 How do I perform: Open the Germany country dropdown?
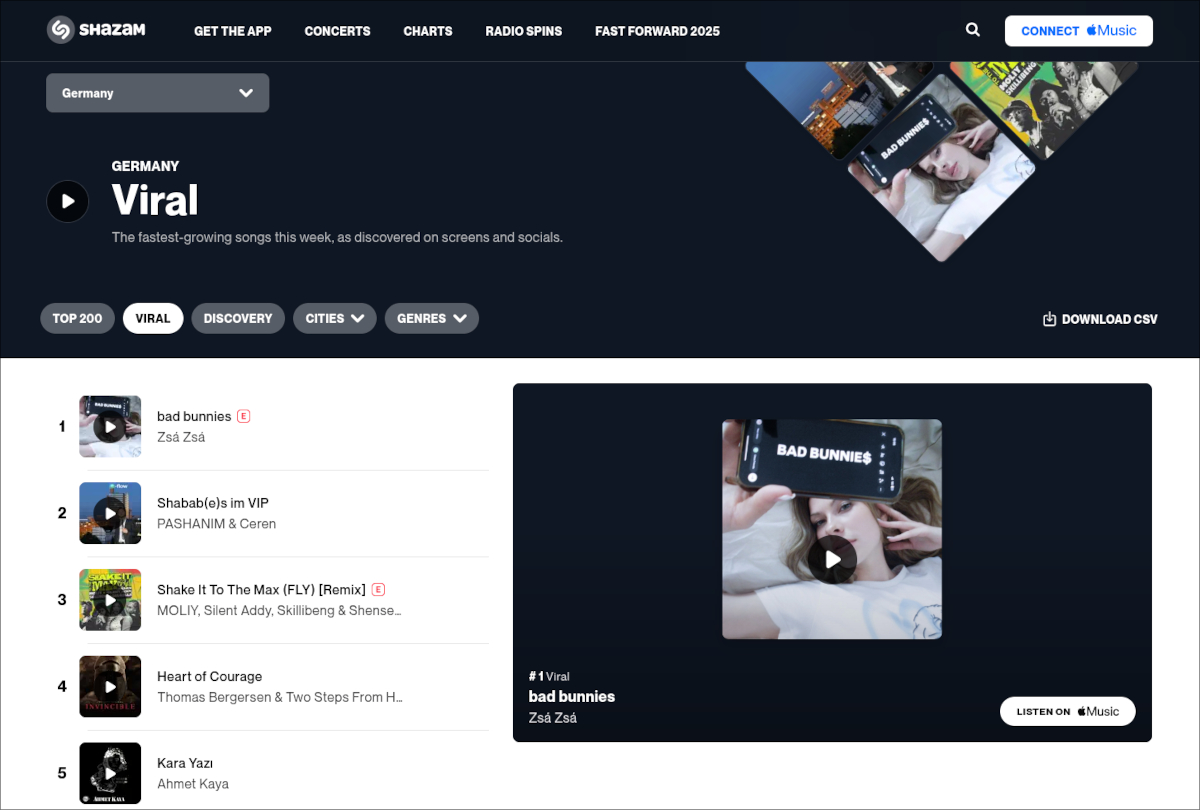(x=157, y=93)
